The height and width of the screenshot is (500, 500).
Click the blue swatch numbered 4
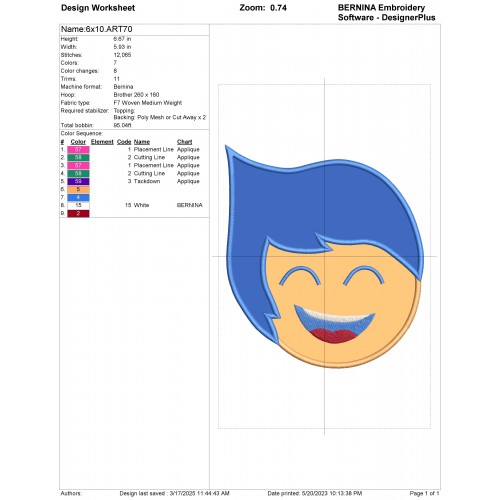point(78,197)
